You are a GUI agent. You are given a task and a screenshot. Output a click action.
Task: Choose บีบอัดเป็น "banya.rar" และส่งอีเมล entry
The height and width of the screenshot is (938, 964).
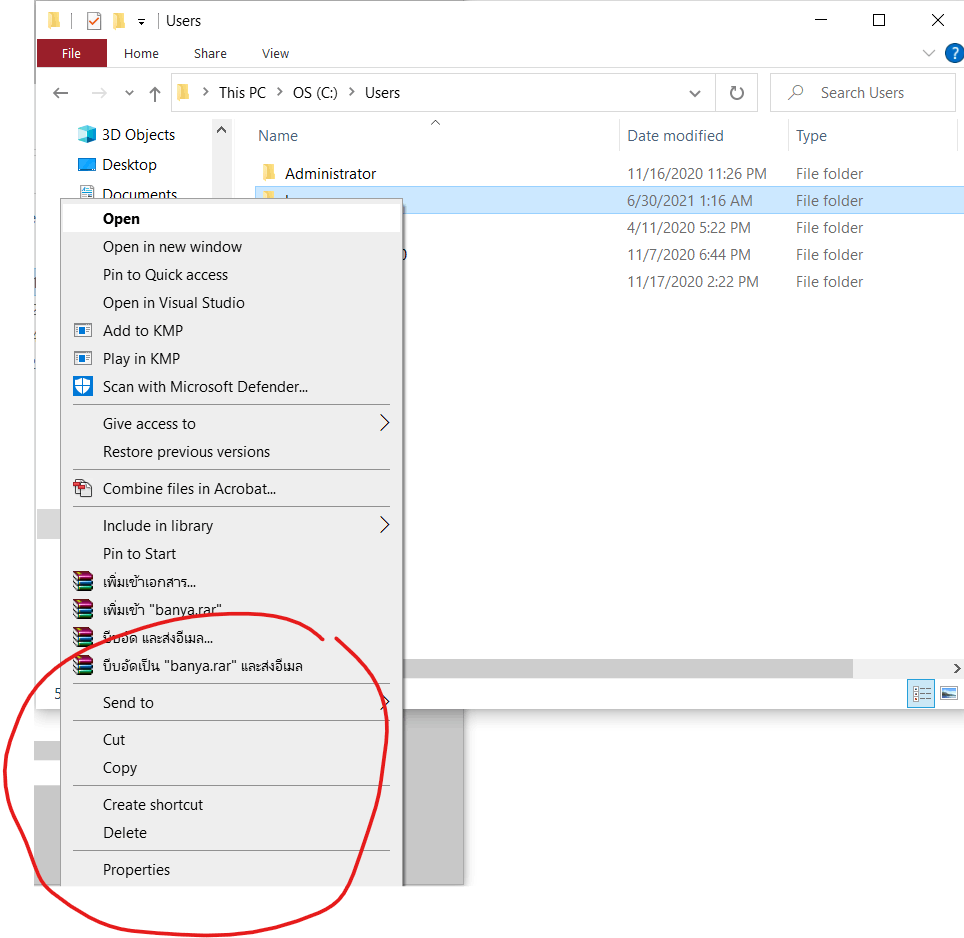[x=232, y=666]
